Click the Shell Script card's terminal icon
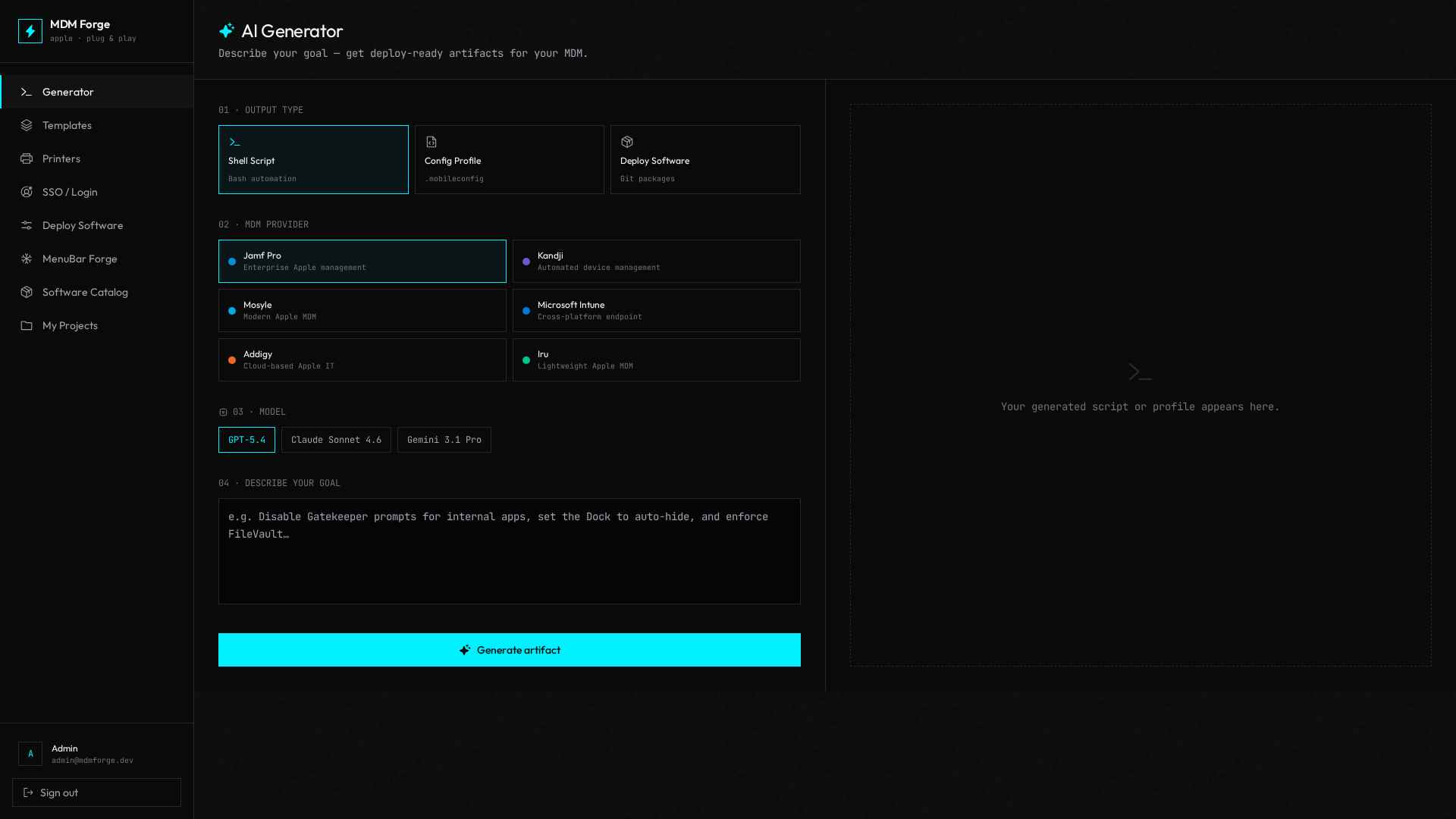The image size is (1456, 819). [234, 142]
